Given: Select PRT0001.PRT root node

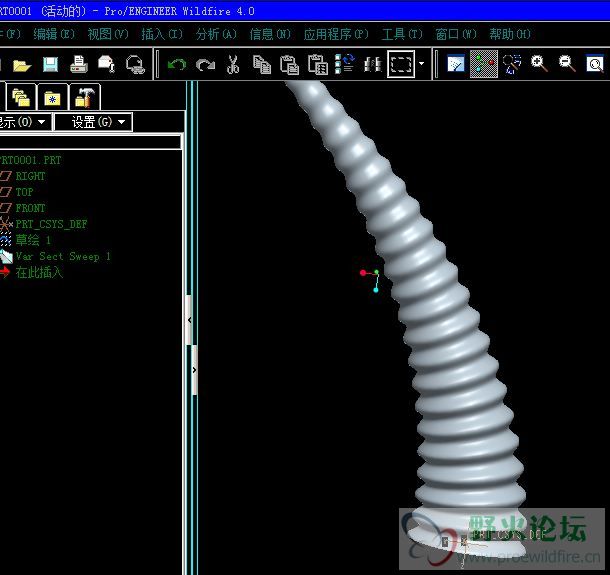Looking at the screenshot, I should tap(30, 160).
